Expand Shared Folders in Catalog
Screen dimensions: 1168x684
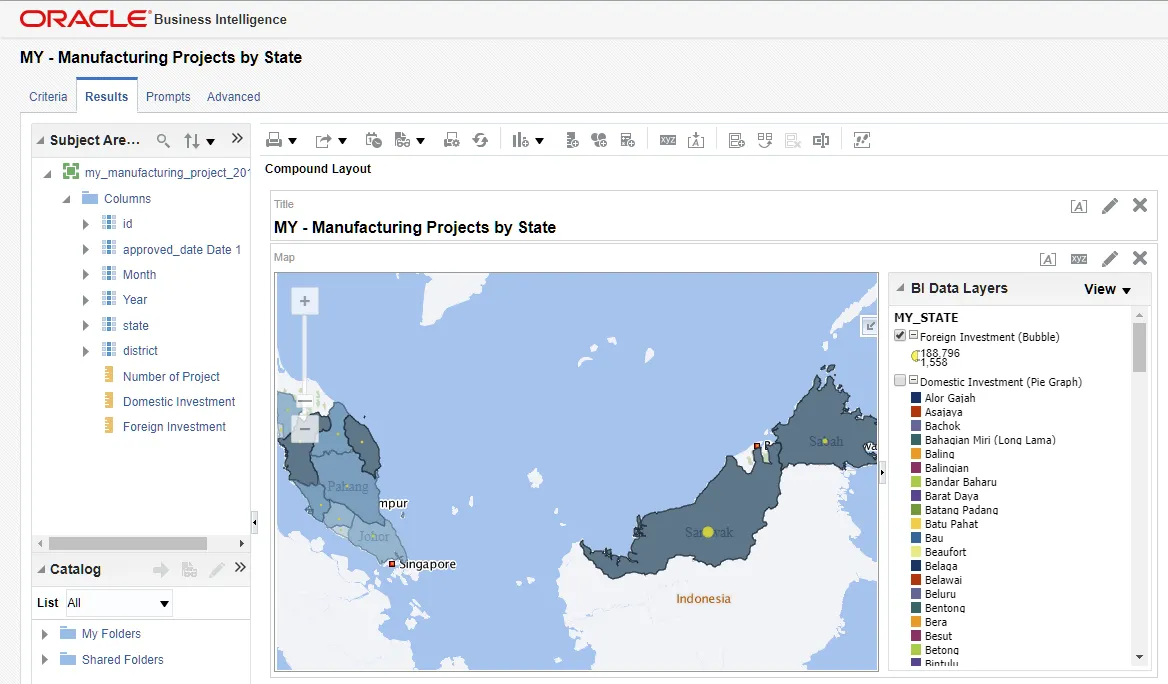45,660
